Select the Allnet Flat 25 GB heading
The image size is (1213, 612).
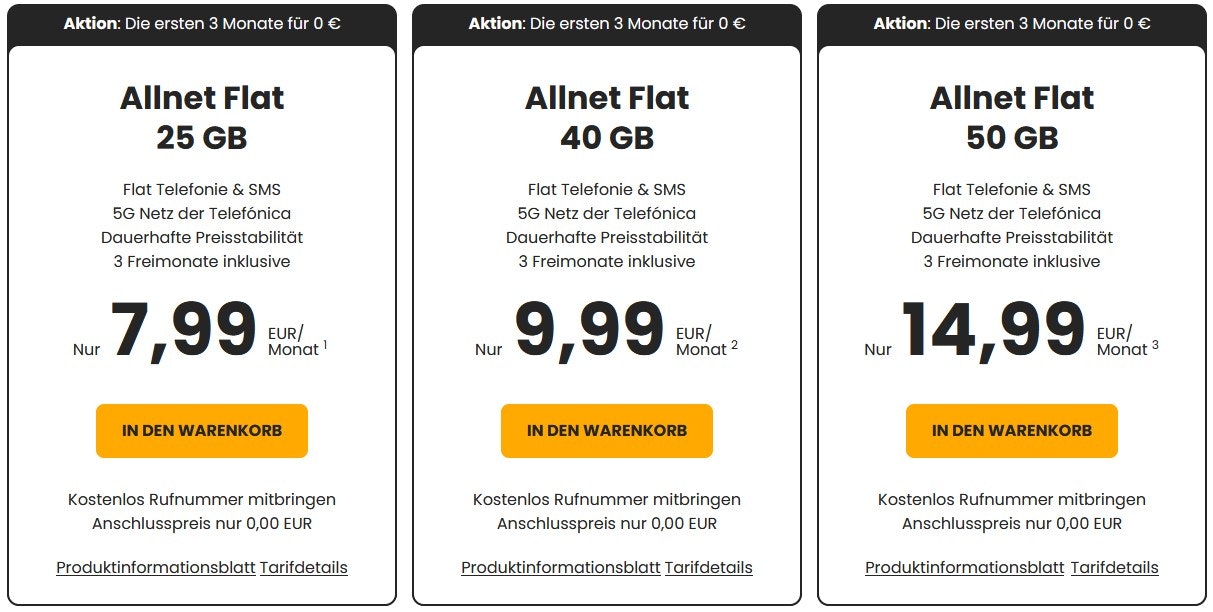(x=202, y=117)
